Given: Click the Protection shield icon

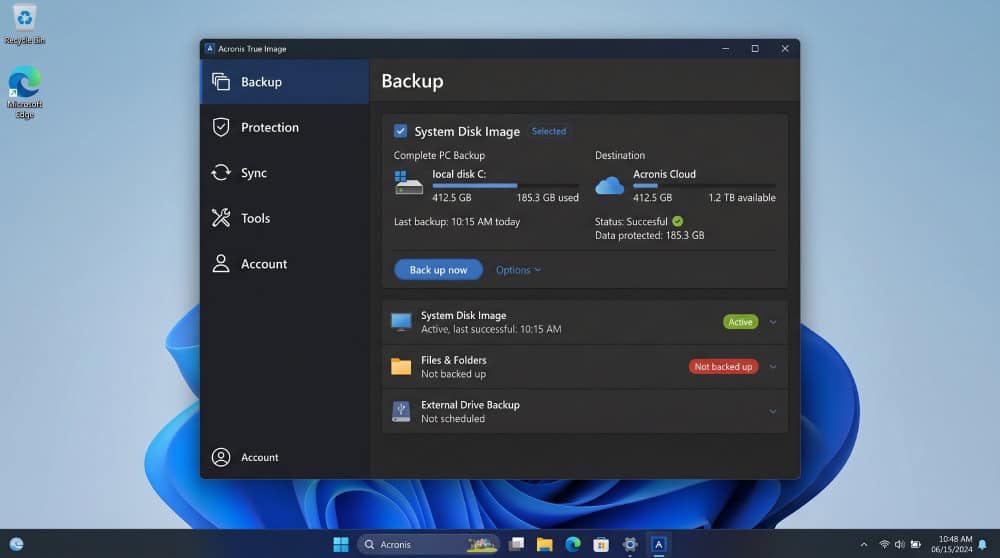Looking at the screenshot, I should [x=221, y=127].
